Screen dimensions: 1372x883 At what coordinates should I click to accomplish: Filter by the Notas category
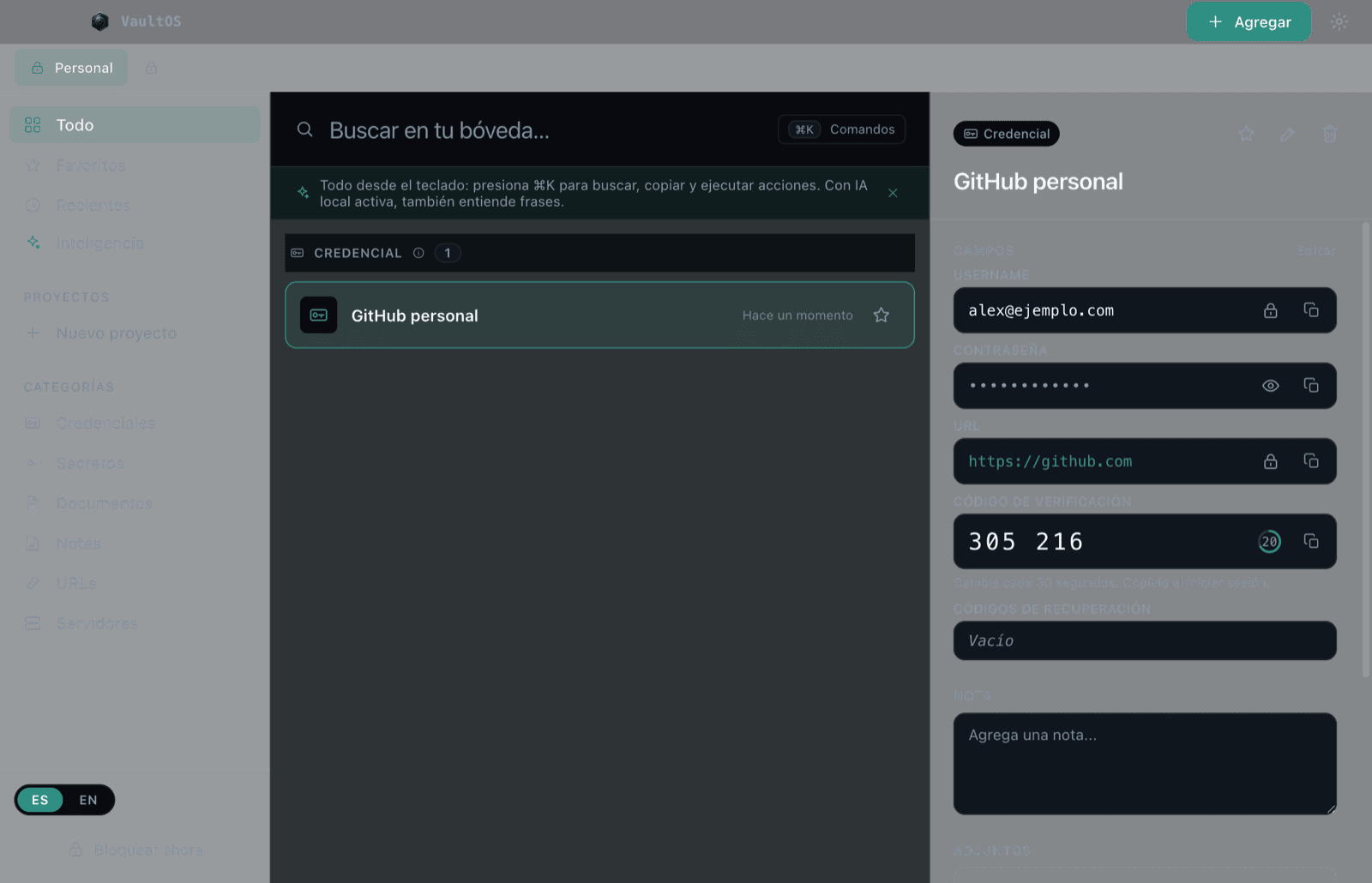click(135, 544)
